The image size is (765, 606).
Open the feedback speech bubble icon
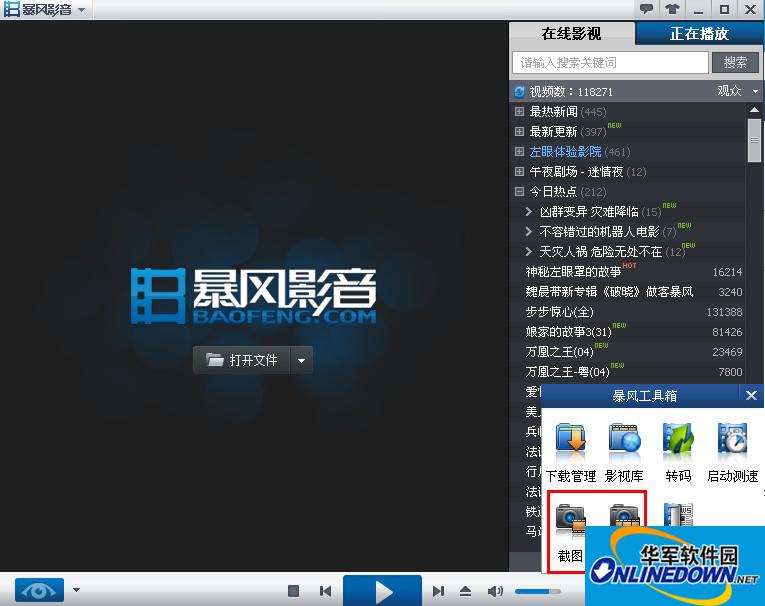[647, 9]
